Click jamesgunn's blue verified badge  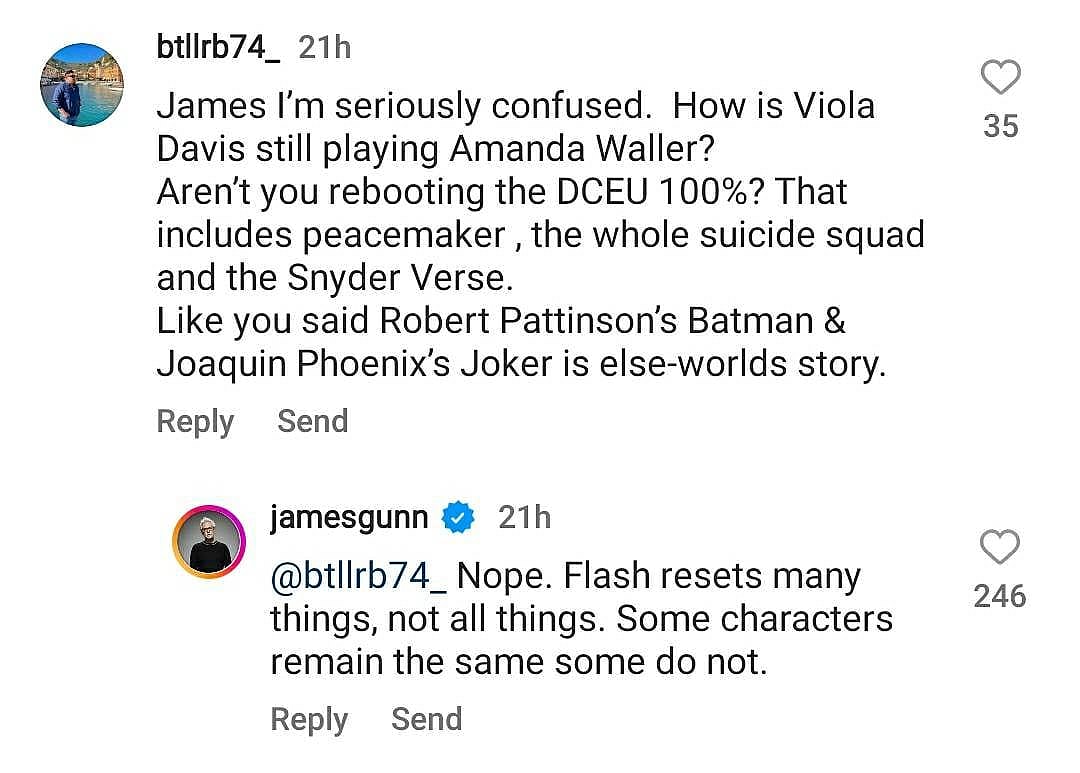point(459,518)
